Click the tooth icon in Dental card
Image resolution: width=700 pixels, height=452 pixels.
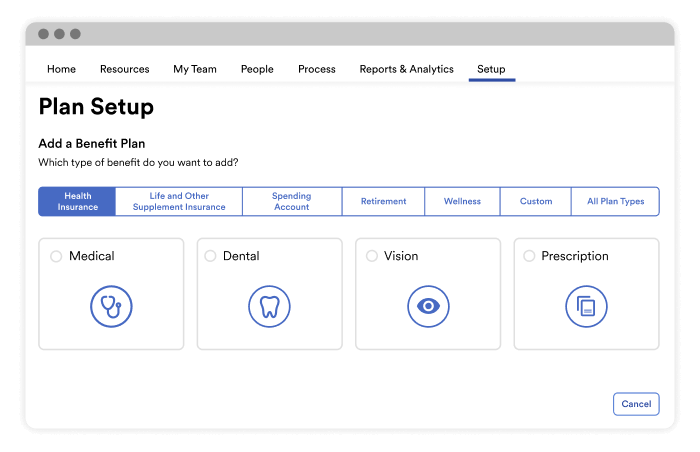point(269,306)
